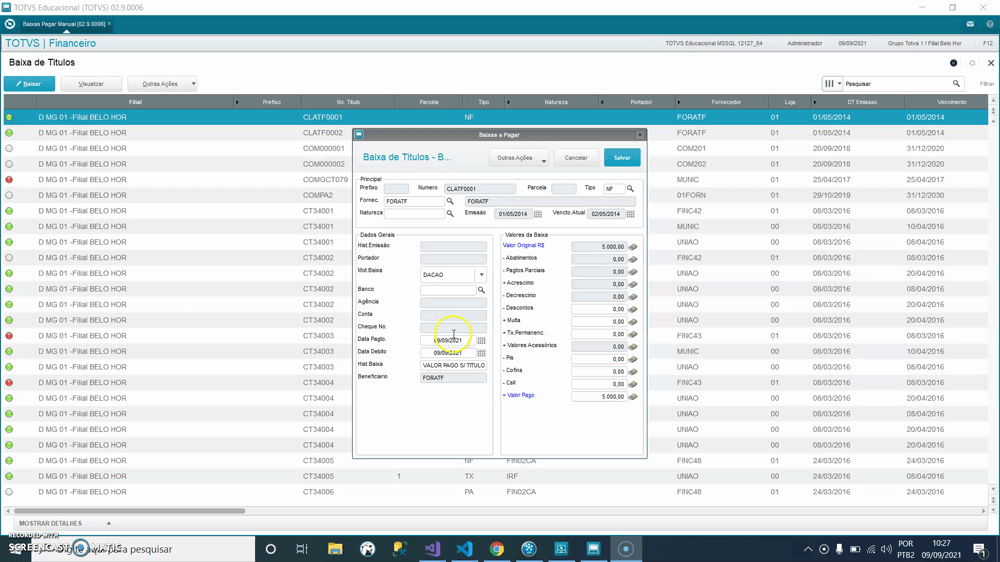Open the column selector dropdown beside Pesquisar
Image resolution: width=1000 pixels, height=562 pixels.
point(832,84)
